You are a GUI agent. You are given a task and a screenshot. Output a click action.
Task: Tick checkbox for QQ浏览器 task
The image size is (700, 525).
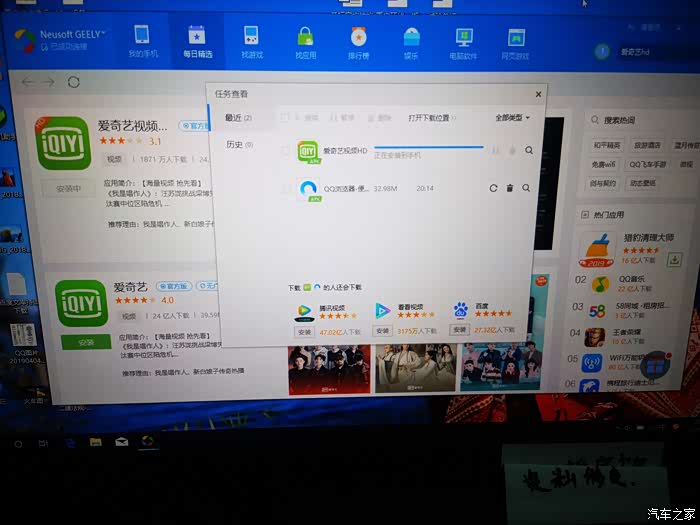coord(286,188)
